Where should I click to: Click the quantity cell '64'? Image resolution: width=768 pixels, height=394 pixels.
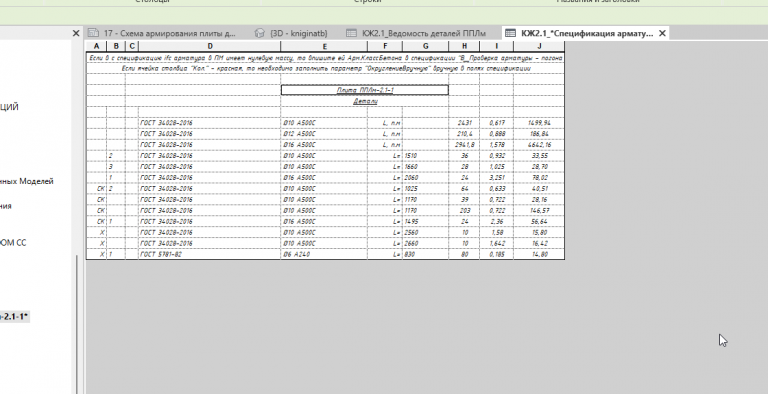464,189
